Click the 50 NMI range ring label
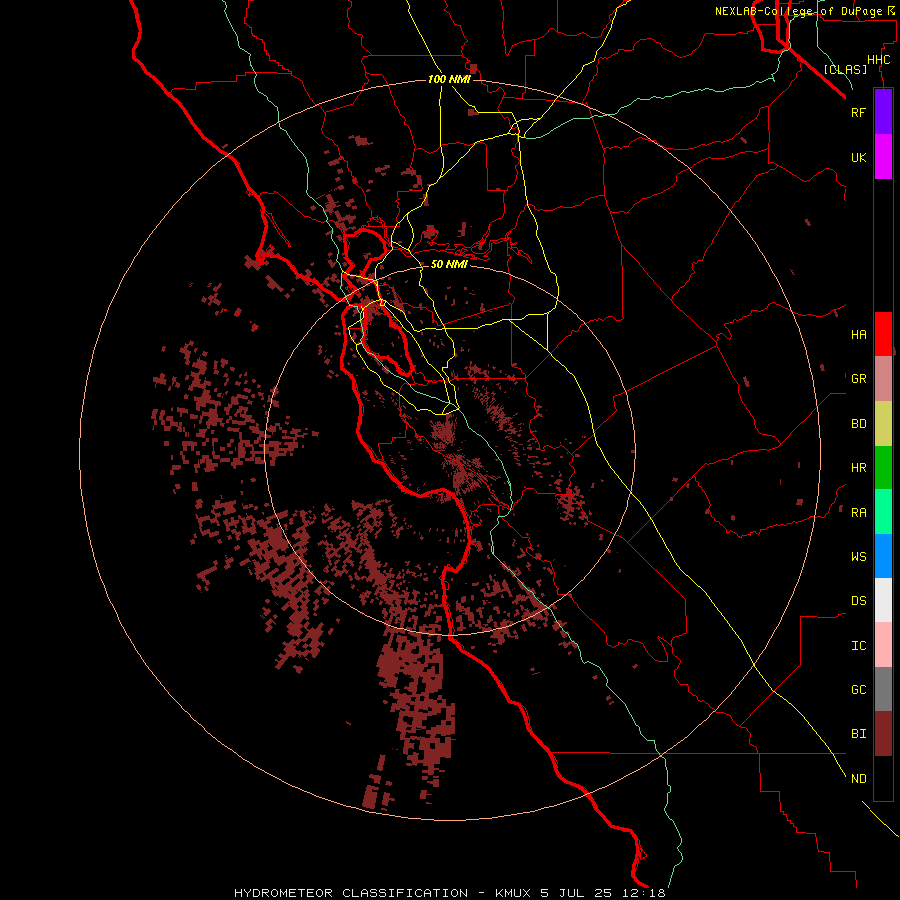This screenshot has width=900, height=900. pos(449,264)
